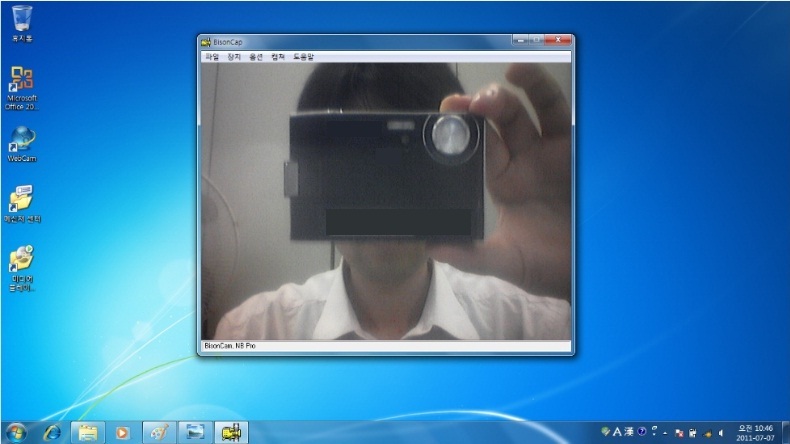Close the BisonCap window
790x444 pixels.
(558, 40)
